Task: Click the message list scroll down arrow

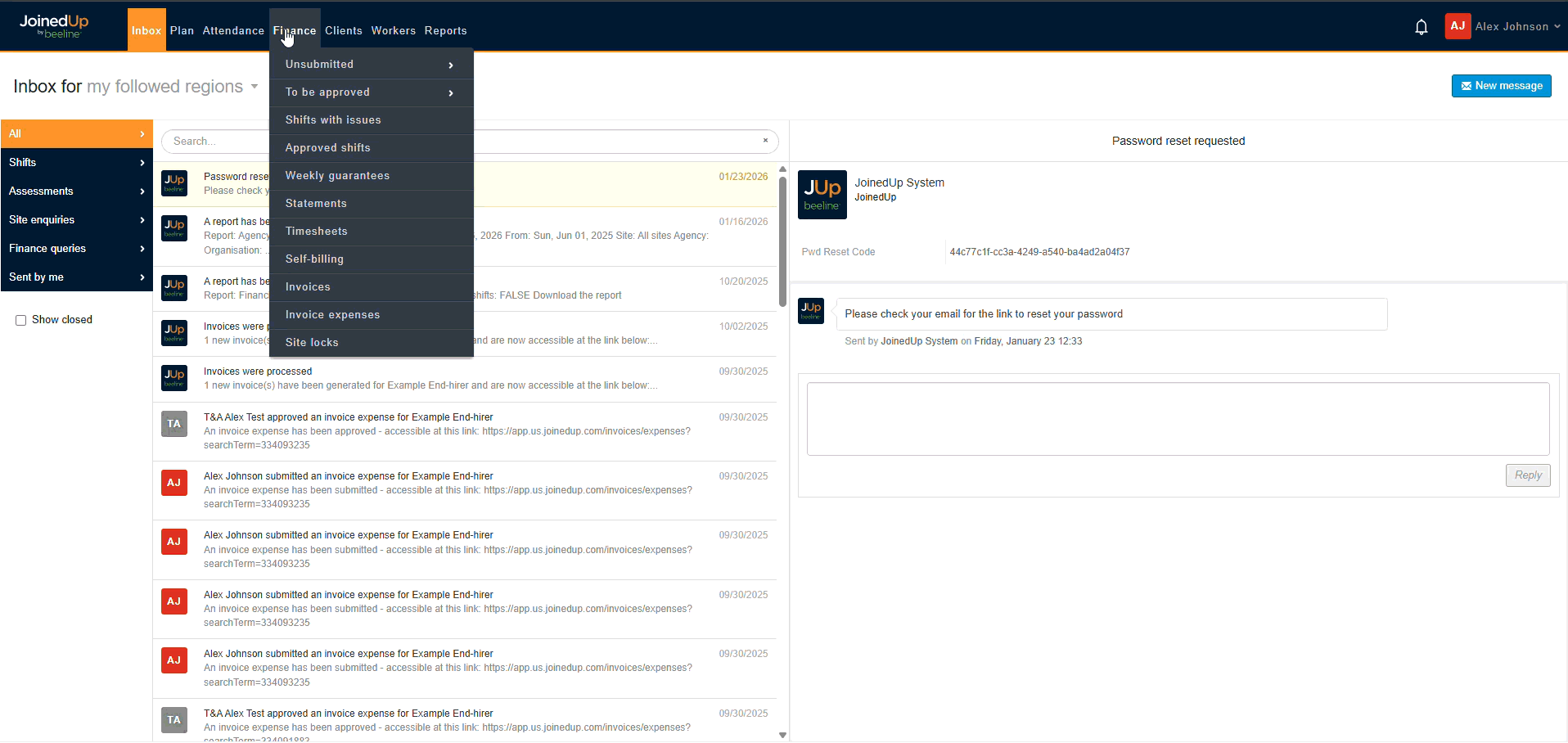Action: pyautogui.click(x=782, y=735)
